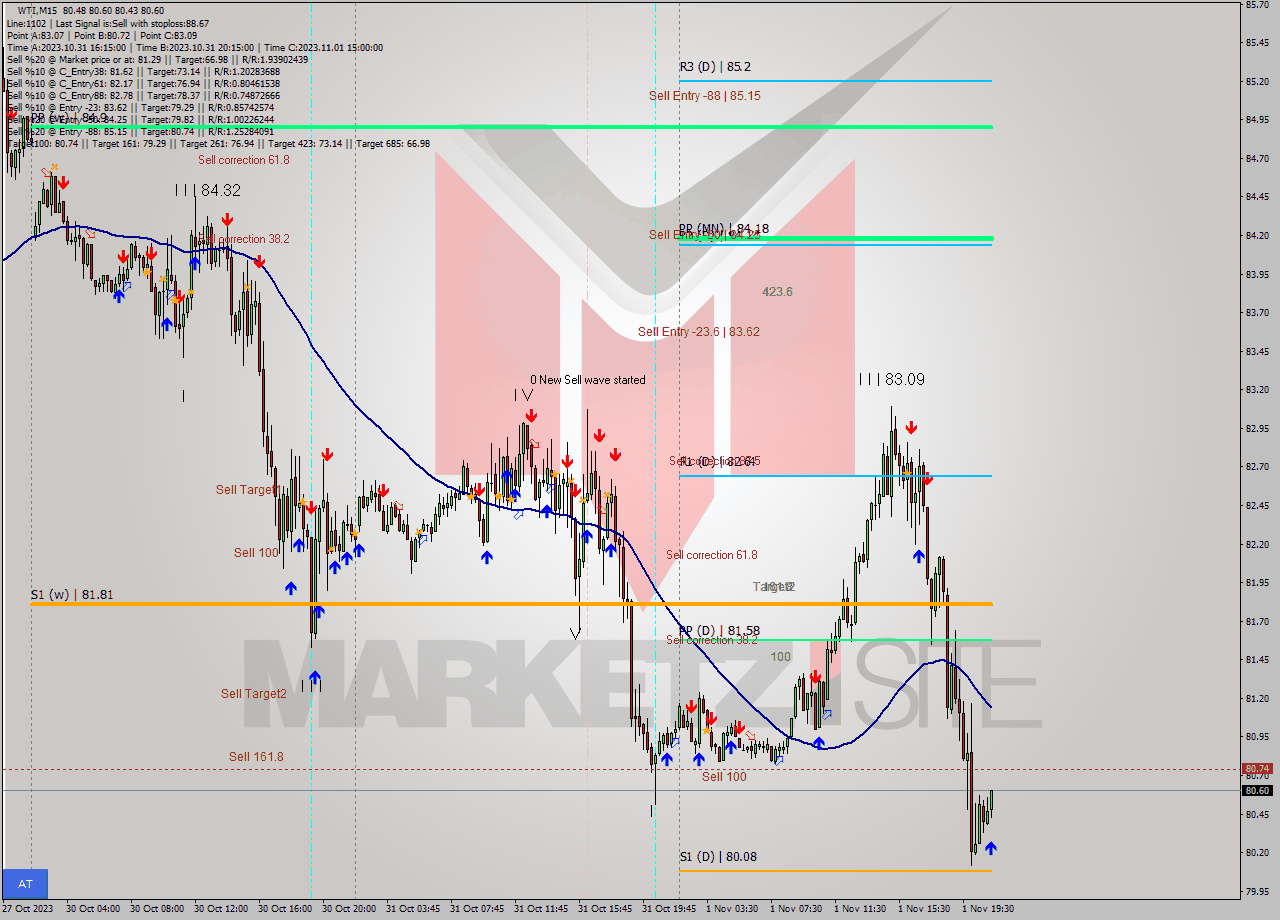Click the 'Sell Entry -88 | 85.15' label
The width and height of the screenshot is (1280, 920).
tap(704, 96)
